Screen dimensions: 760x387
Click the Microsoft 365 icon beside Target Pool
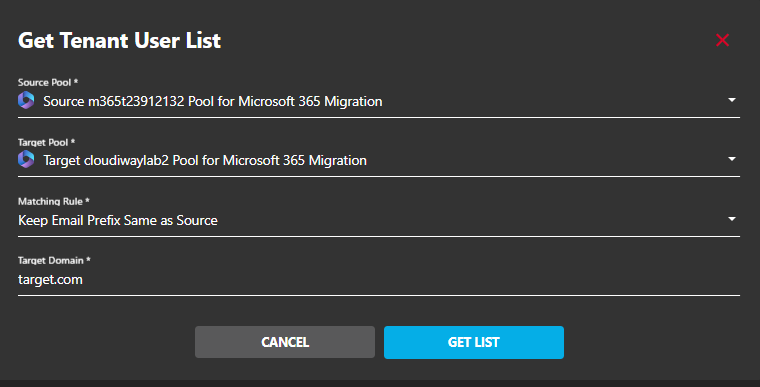click(26, 159)
